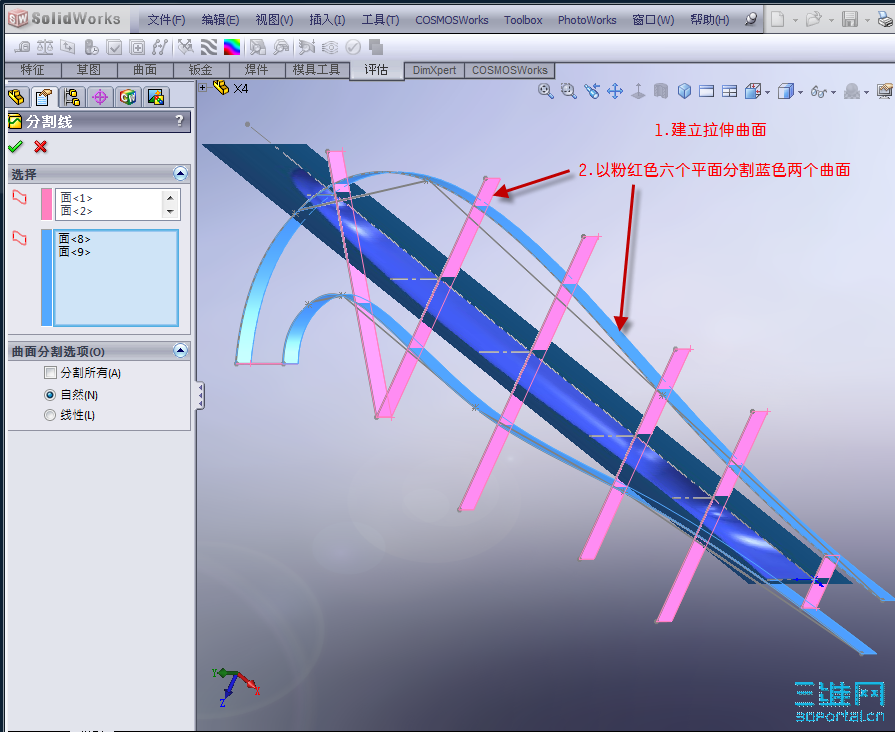Open ConfigurationManager tab icon
The image size is (895, 732).
[x=72, y=97]
